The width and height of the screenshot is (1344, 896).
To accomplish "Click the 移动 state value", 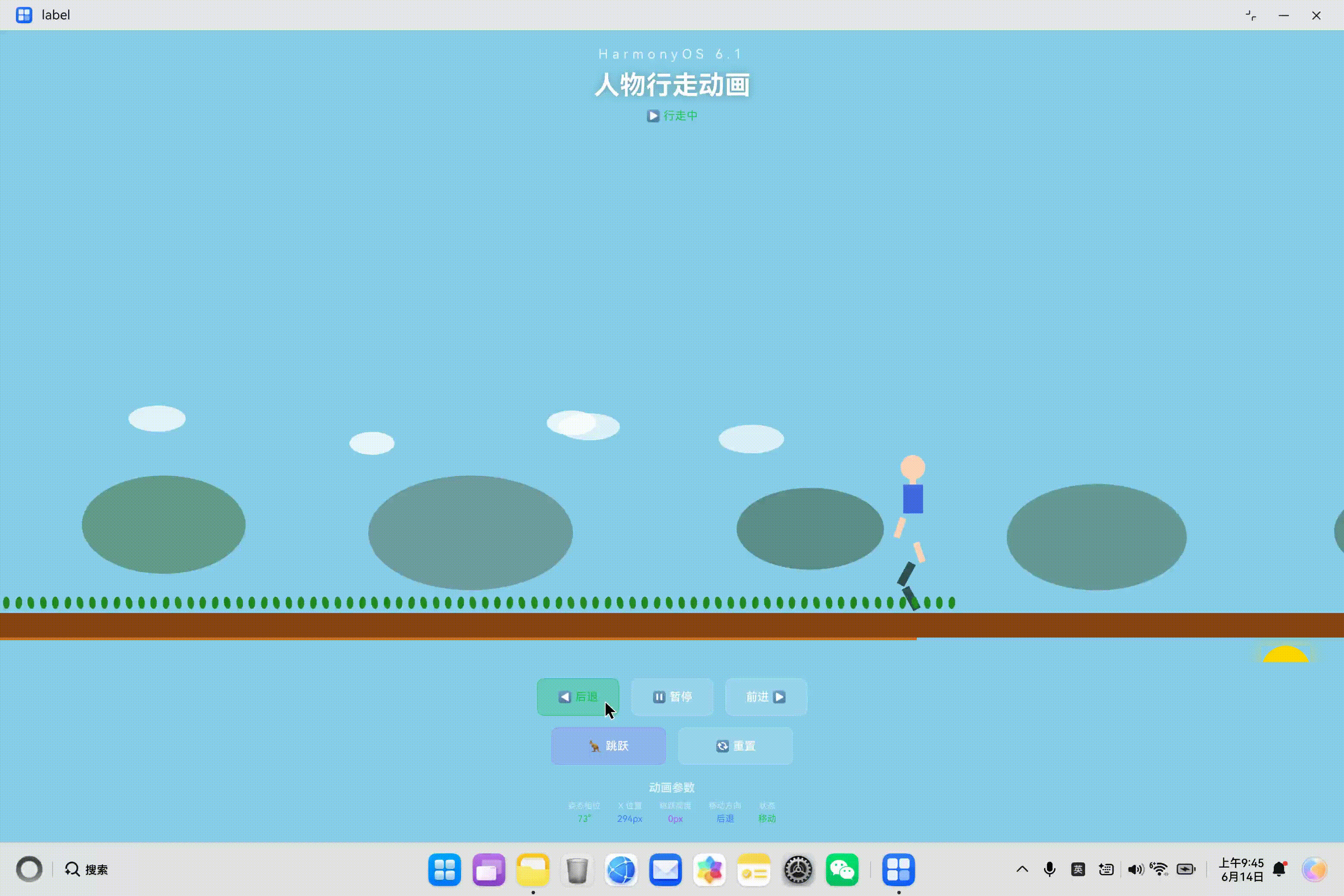I will (767, 819).
